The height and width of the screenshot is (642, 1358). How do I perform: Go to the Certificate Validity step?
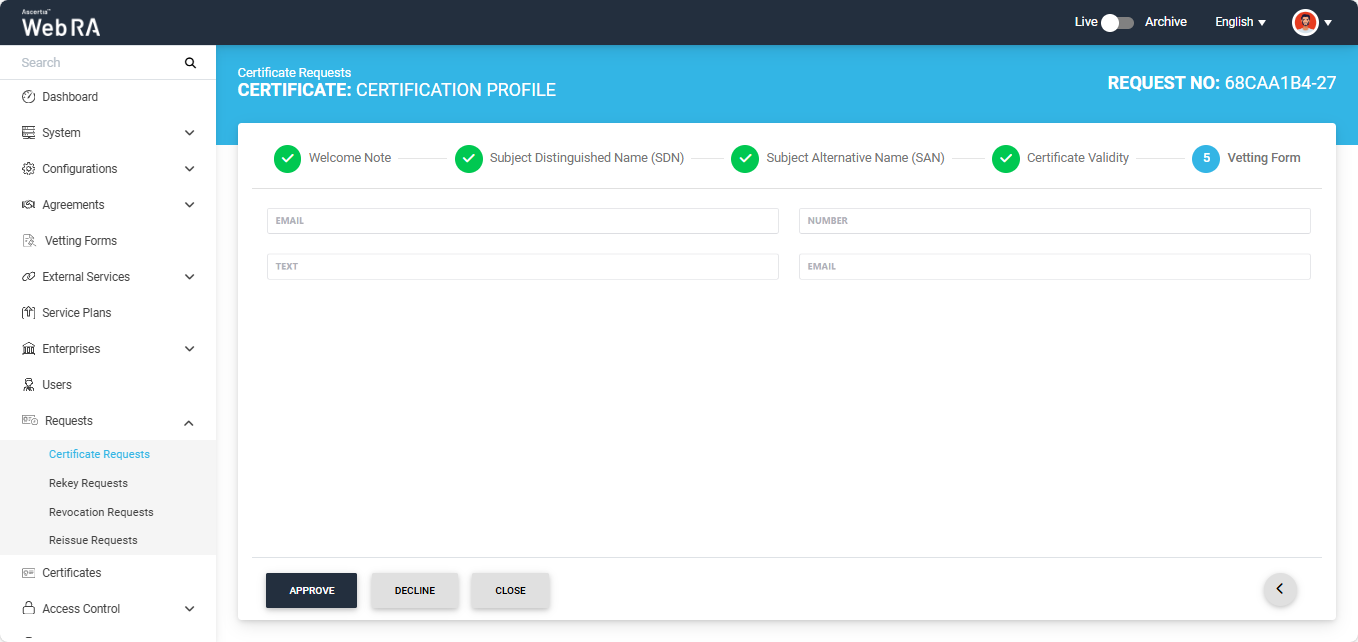point(1077,158)
